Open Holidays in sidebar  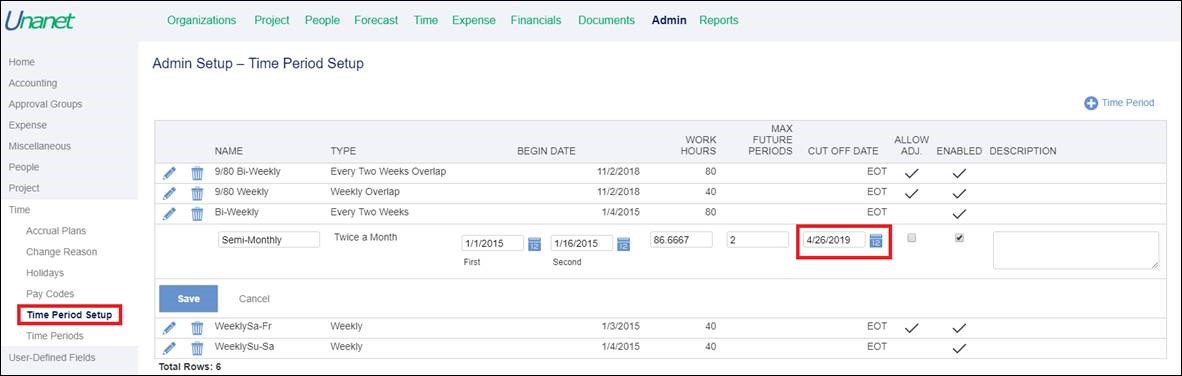pyautogui.click(x=44, y=273)
